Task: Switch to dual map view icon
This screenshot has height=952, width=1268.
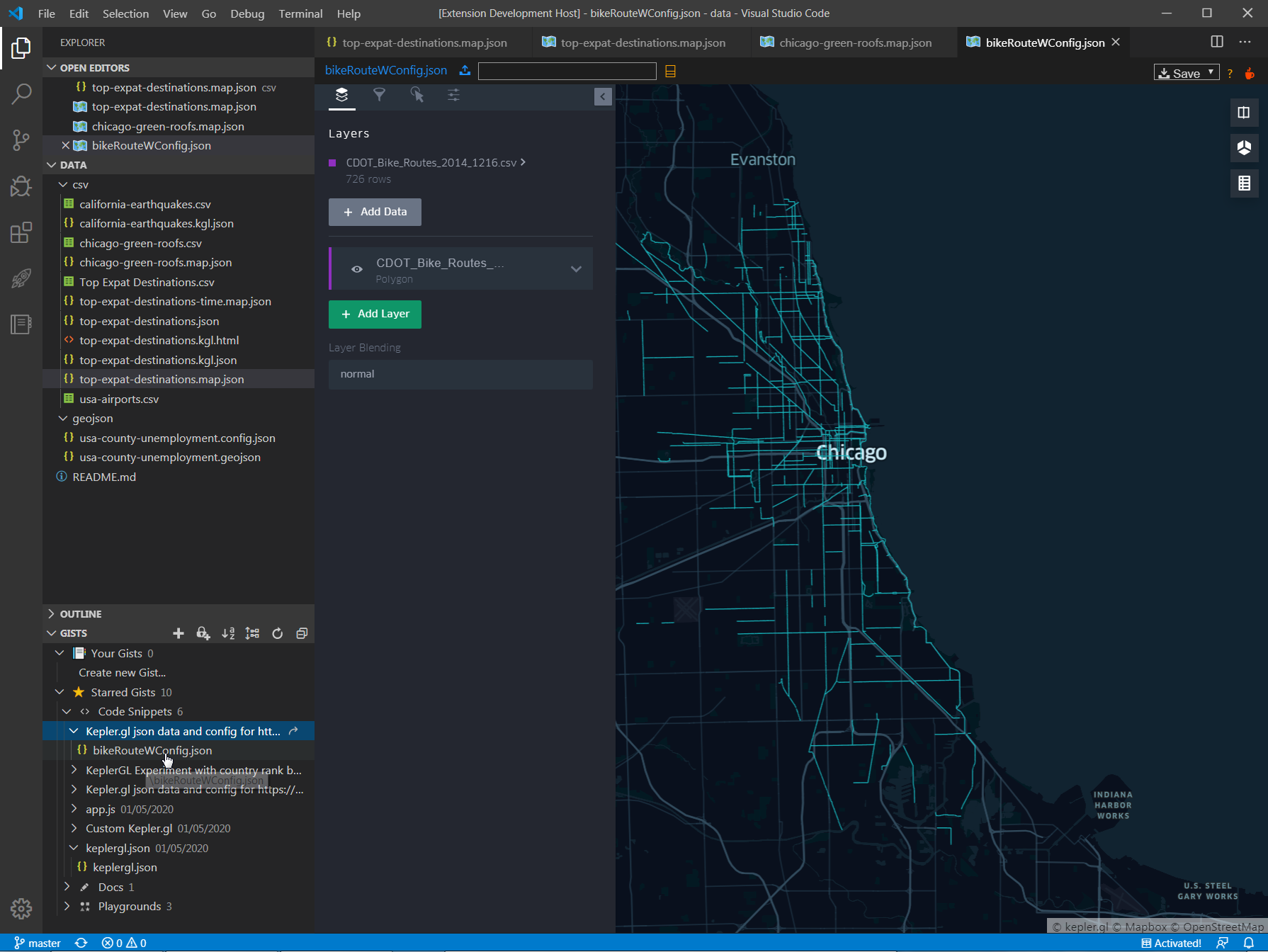Action: click(x=1244, y=113)
